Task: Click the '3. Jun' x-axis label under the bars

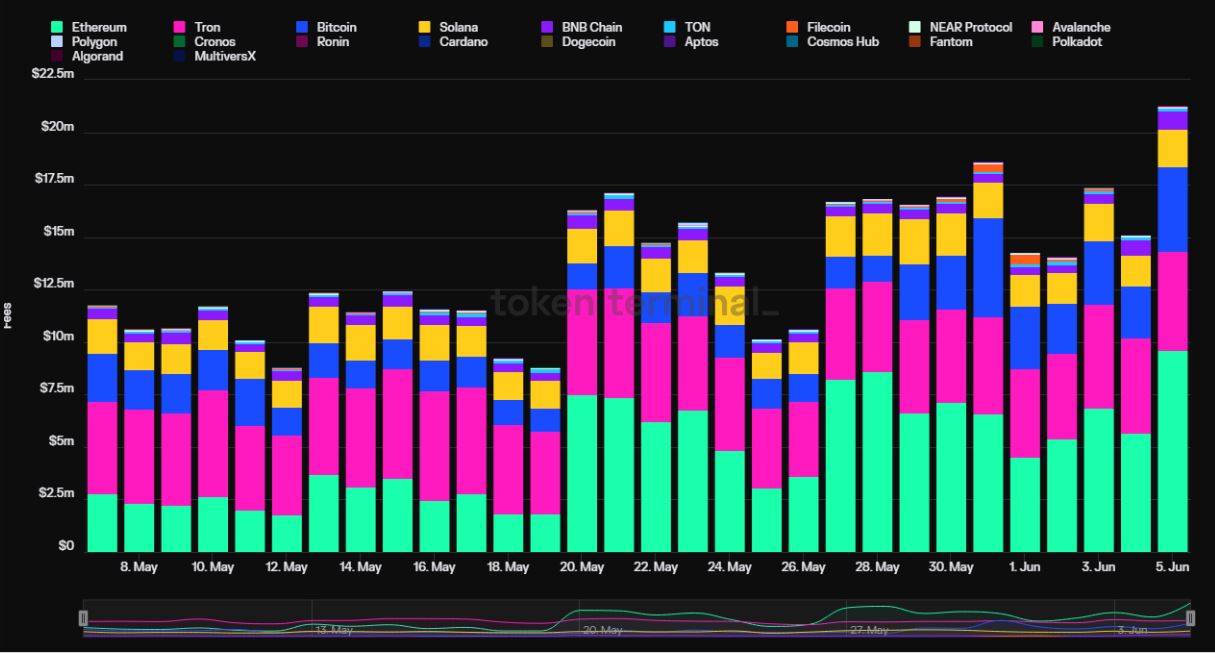Action: coord(1099,567)
